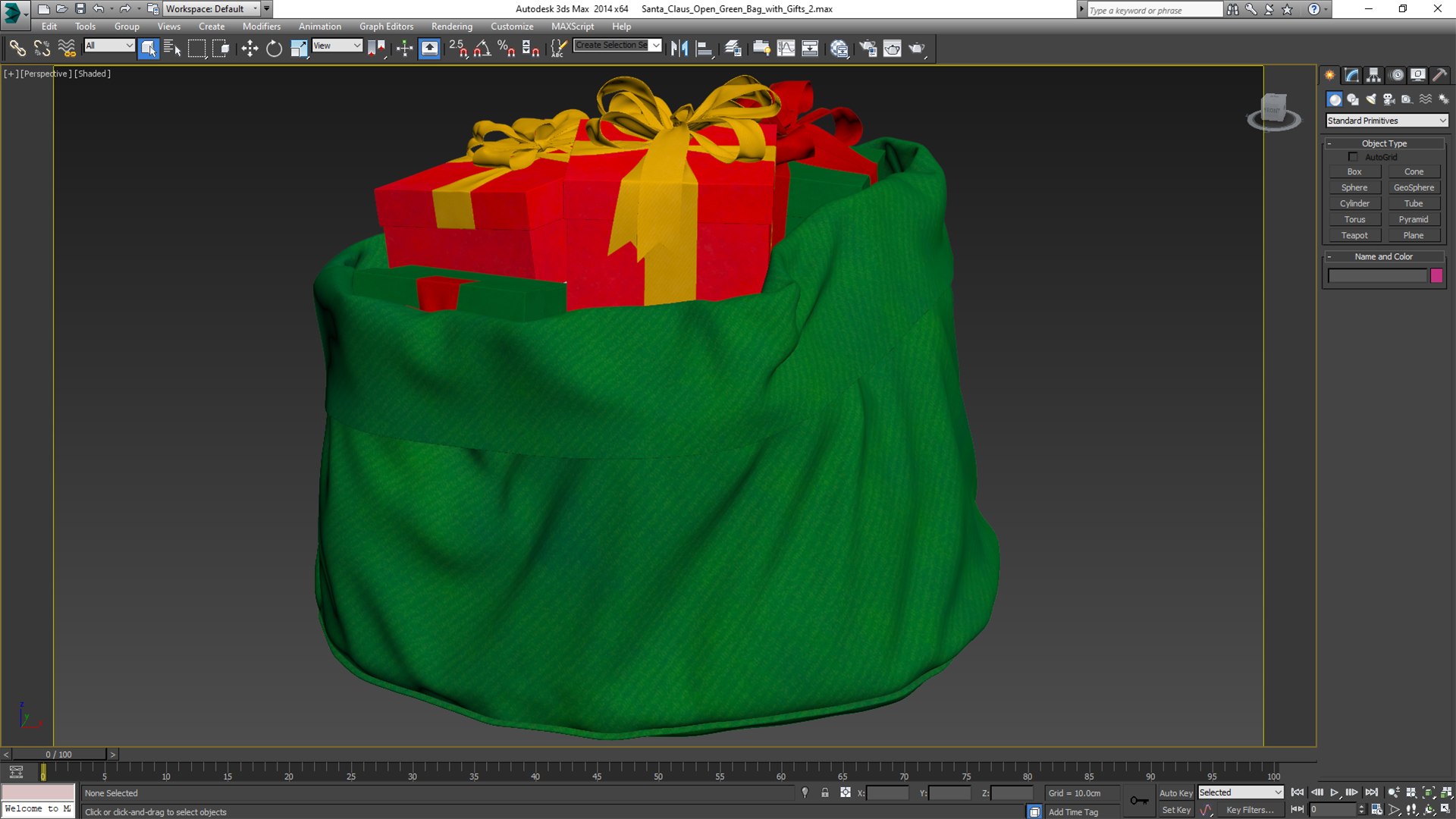The width and height of the screenshot is (1456, 819).
Task: Click the Sphere primitive button
Action: [x=1354, y=188]
